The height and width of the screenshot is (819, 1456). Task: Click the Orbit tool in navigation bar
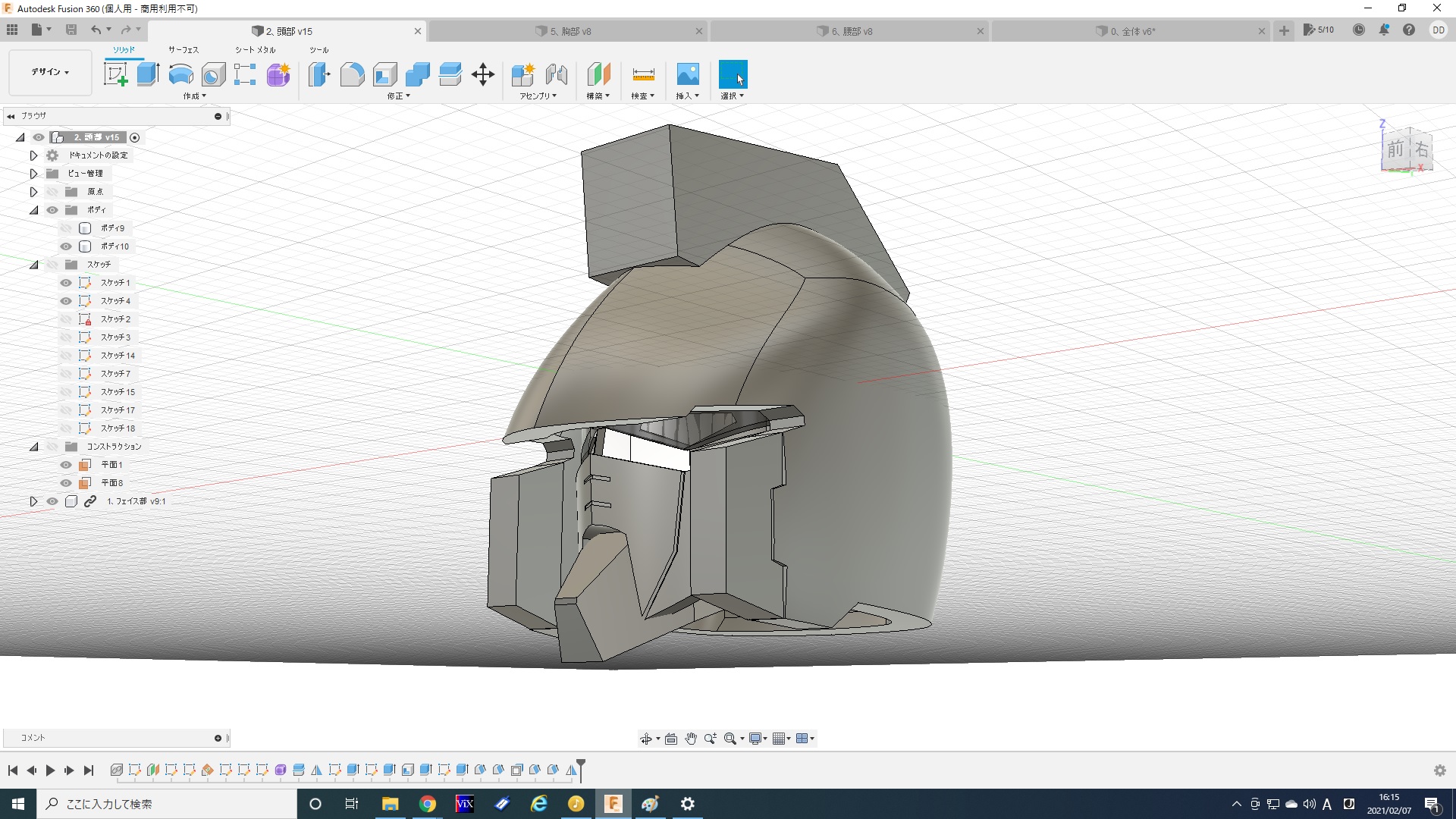(x=646, y=739)
